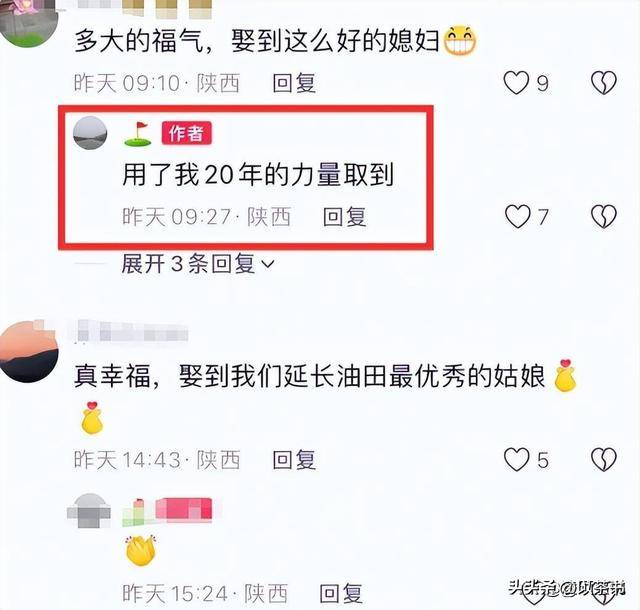Tap 回复 under the 14:43 comment
This screenshot has width=640, height=610.
click(294, 460)
